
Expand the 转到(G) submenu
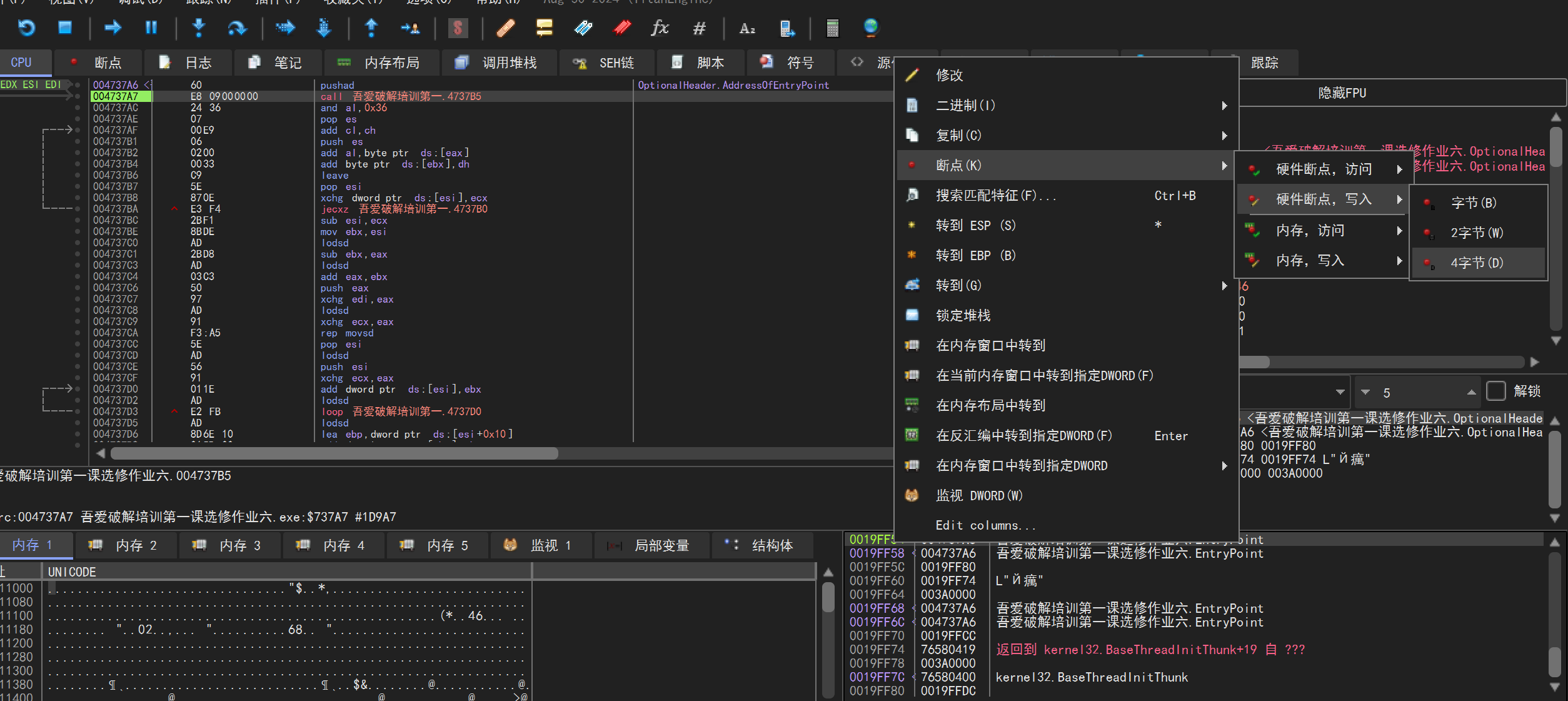[1067, 285]
